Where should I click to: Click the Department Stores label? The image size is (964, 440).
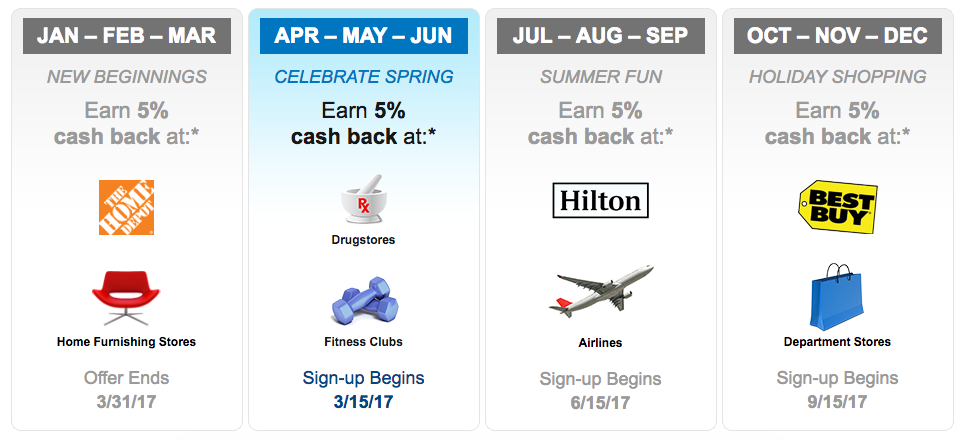click(x=837, y=342)
